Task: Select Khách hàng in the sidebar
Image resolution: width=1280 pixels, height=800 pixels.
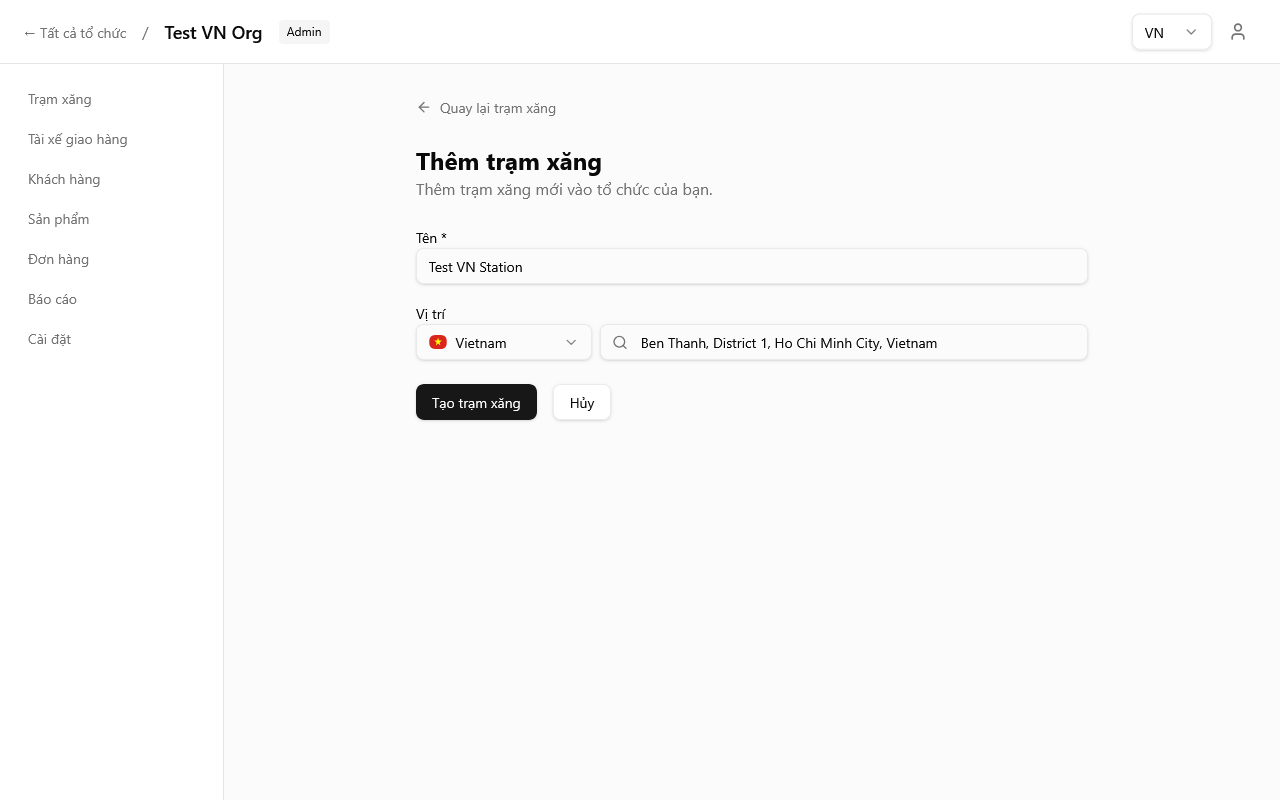Action: [x=64, y=179]
